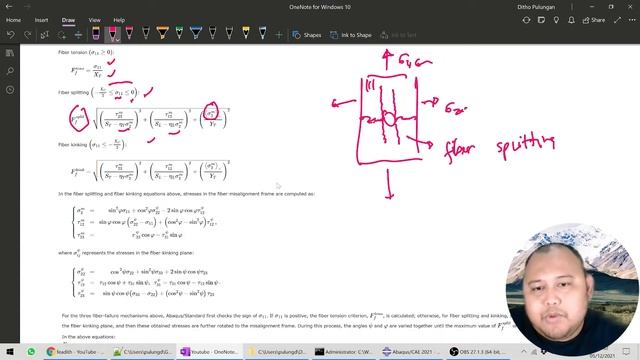Choose the Insert or Remove Space tool
Viewport: 640px width, 360px height.
(x=78, y=35)
